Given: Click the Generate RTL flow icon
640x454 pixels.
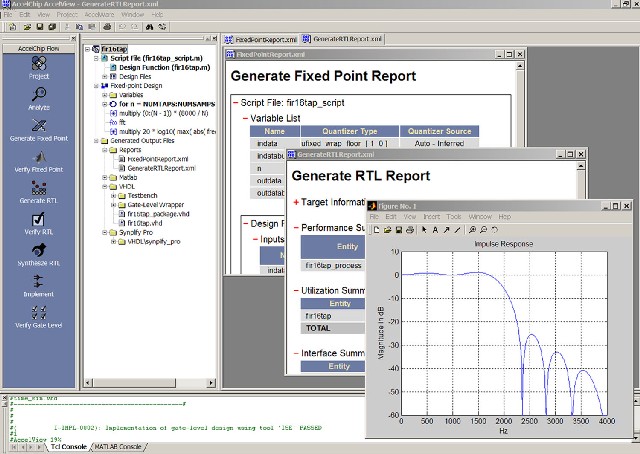Looking at the screenshot, I should (39, 188).
